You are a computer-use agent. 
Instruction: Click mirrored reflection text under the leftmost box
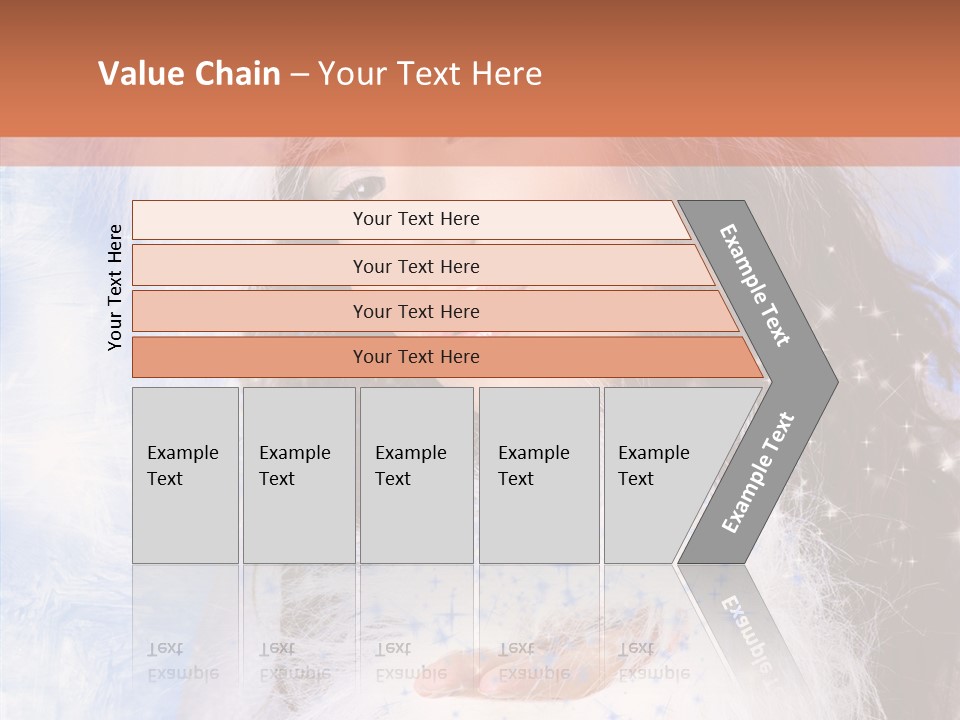coord(182,661)
